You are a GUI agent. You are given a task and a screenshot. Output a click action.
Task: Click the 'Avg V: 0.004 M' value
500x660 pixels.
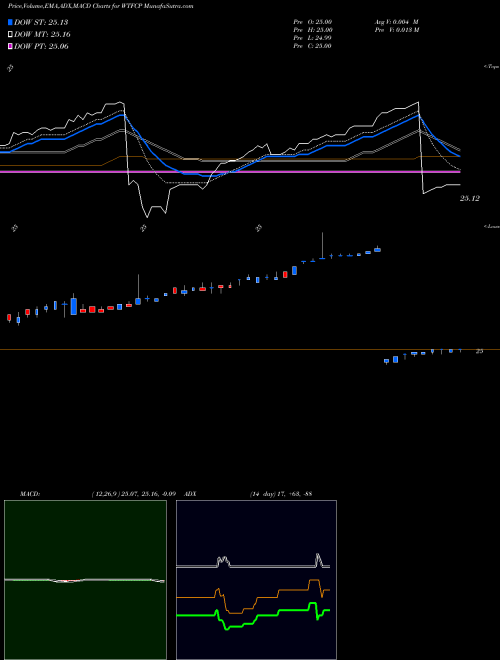396,22
